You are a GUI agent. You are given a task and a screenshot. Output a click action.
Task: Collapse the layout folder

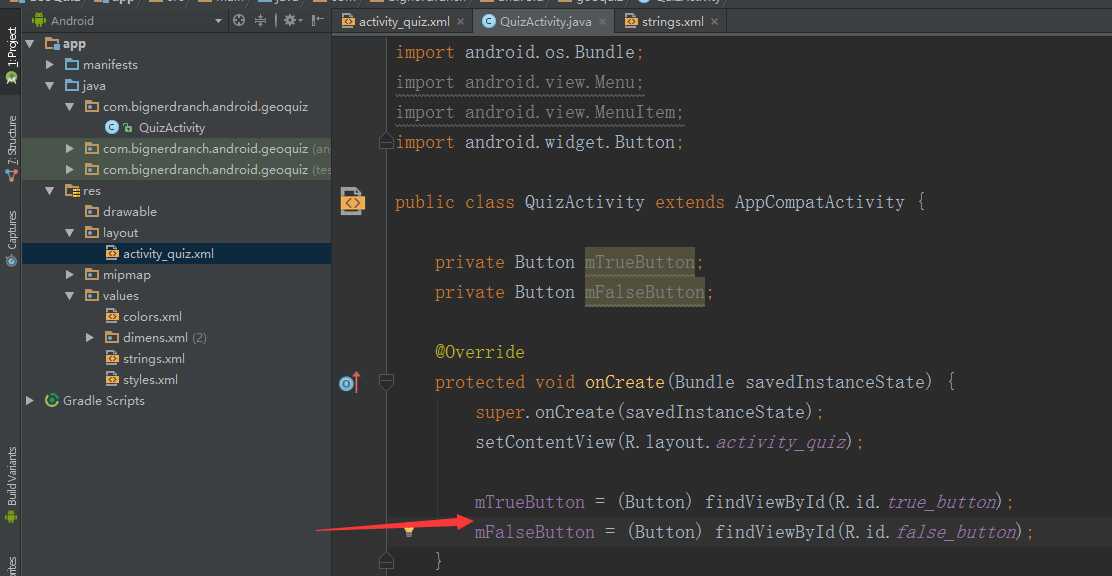pos(70,233)
